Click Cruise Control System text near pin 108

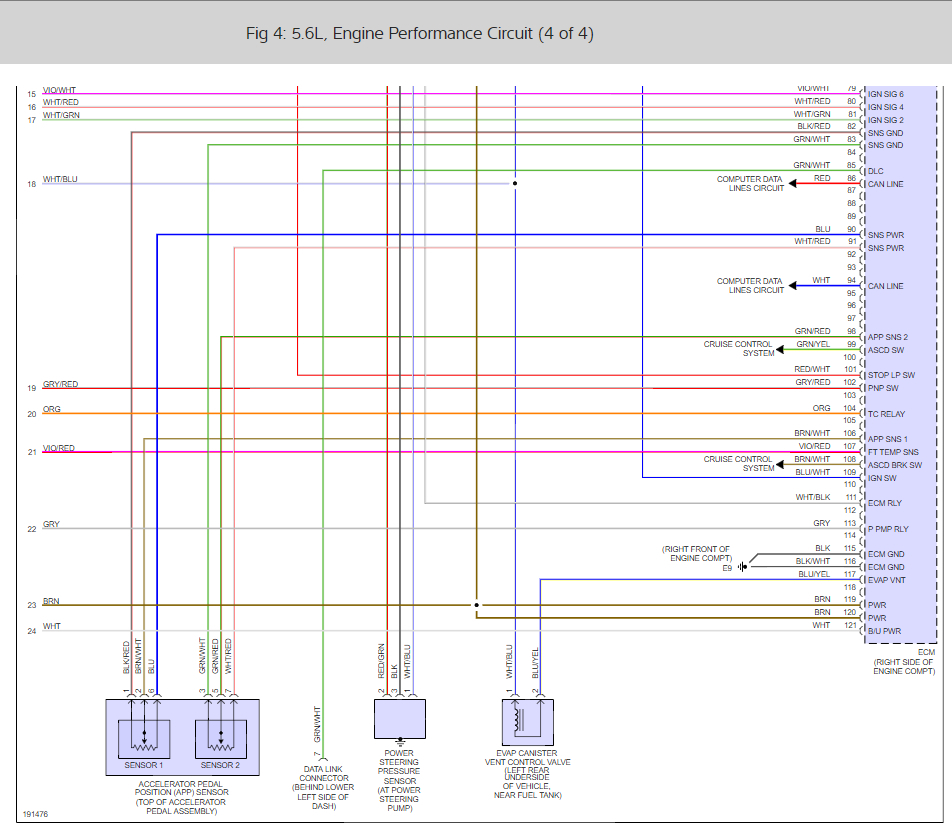click(738, 464)
